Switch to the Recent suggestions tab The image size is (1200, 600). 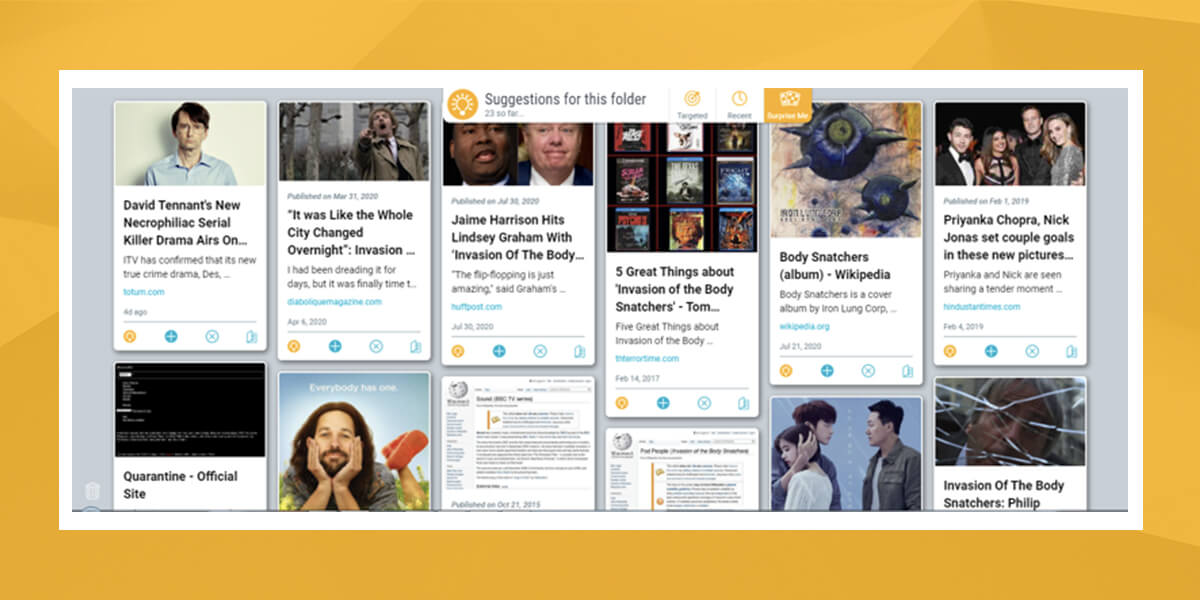click(x=739, y=104)
